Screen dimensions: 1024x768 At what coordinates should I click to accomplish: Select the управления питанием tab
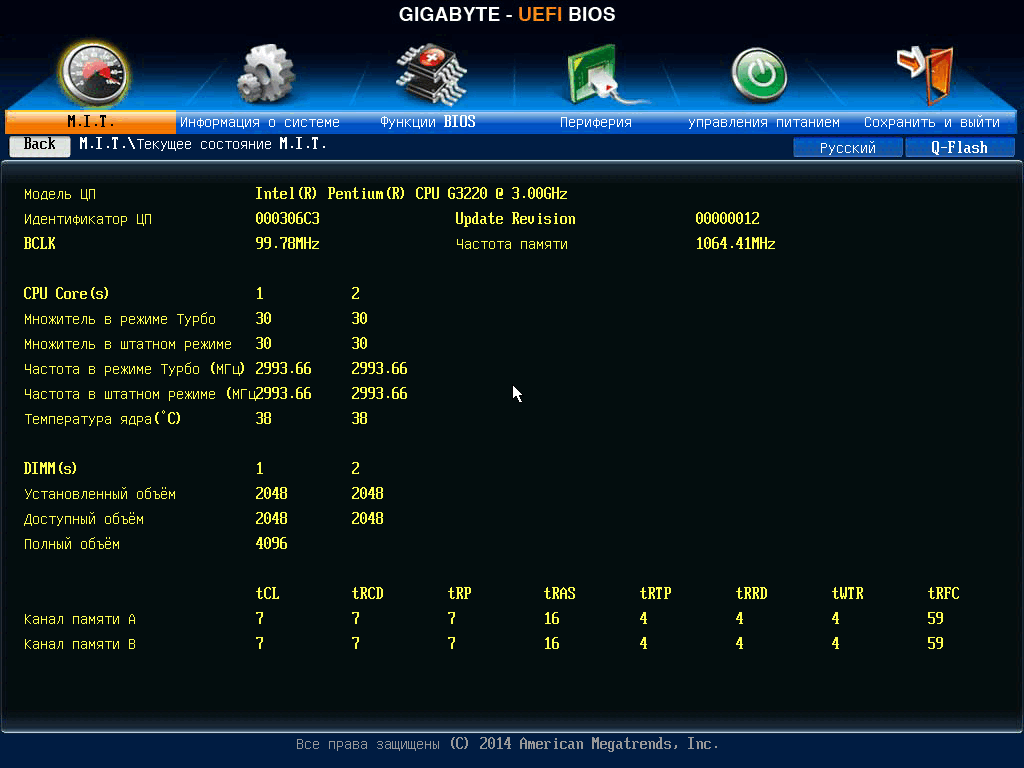click(763, 122)
